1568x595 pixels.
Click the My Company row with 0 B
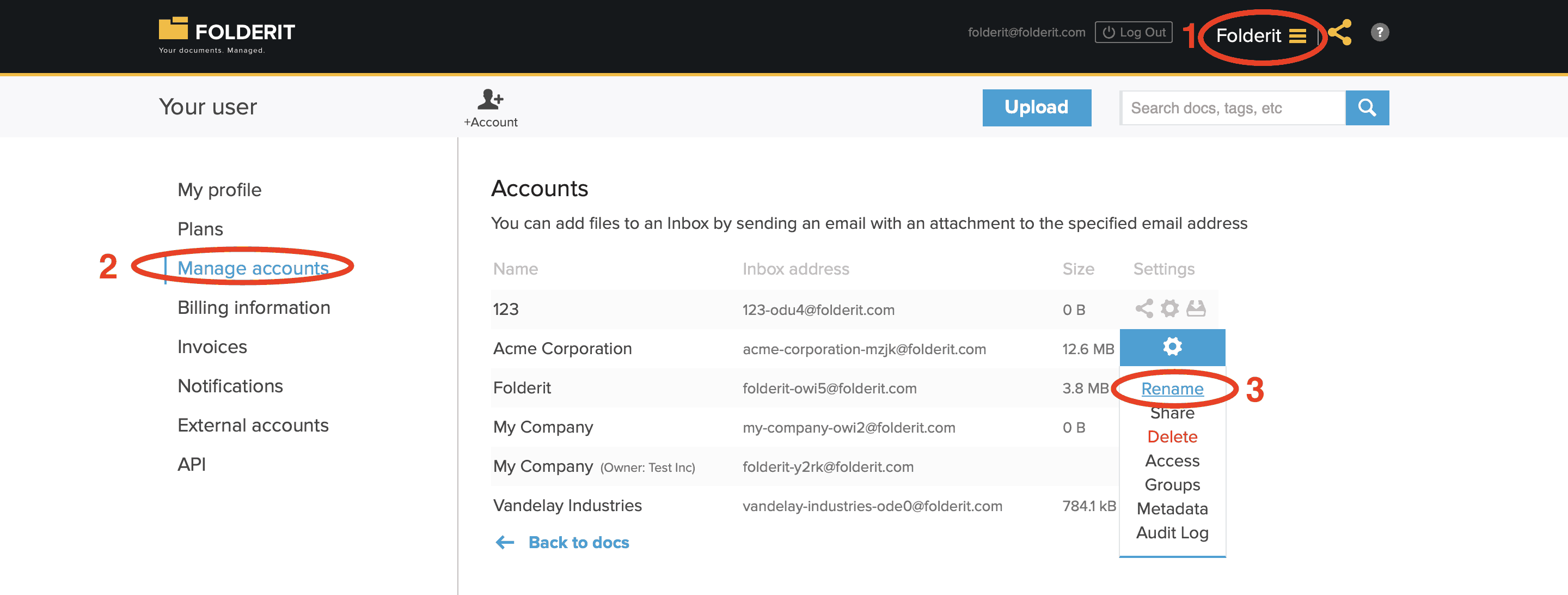click(x=804, y=428)
